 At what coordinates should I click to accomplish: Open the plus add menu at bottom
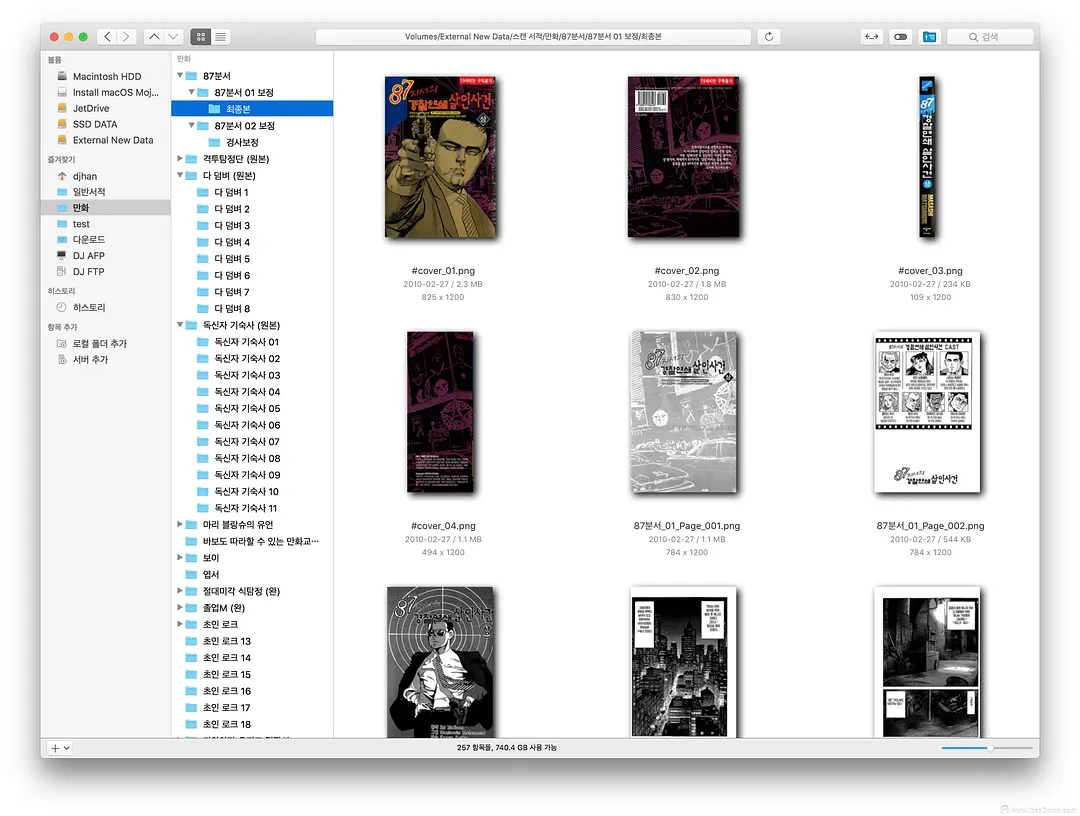(x=60, y=748)
